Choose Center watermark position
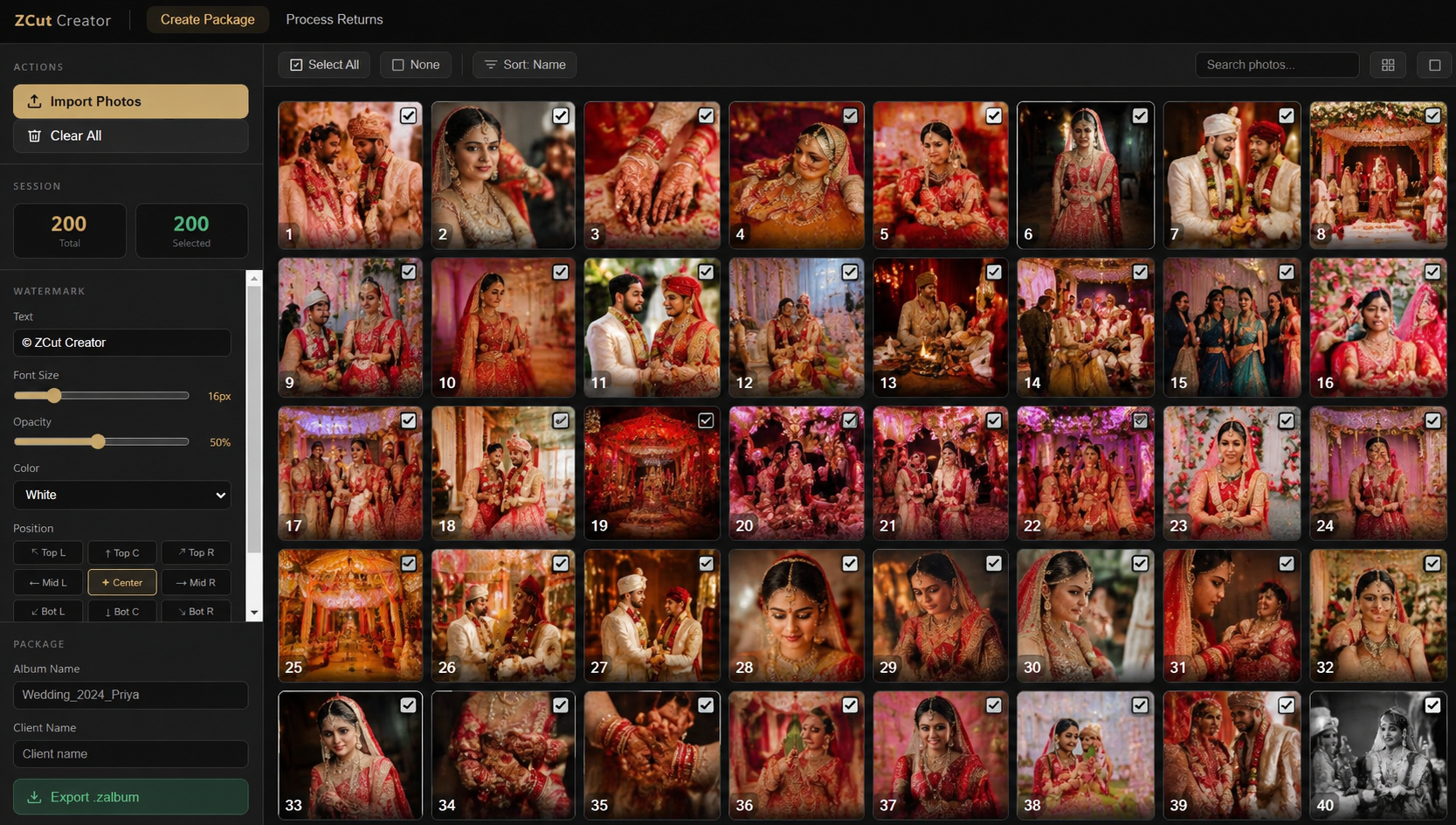Image resolution: width=1456 pixels, height=825 pixels. [122, 582]
